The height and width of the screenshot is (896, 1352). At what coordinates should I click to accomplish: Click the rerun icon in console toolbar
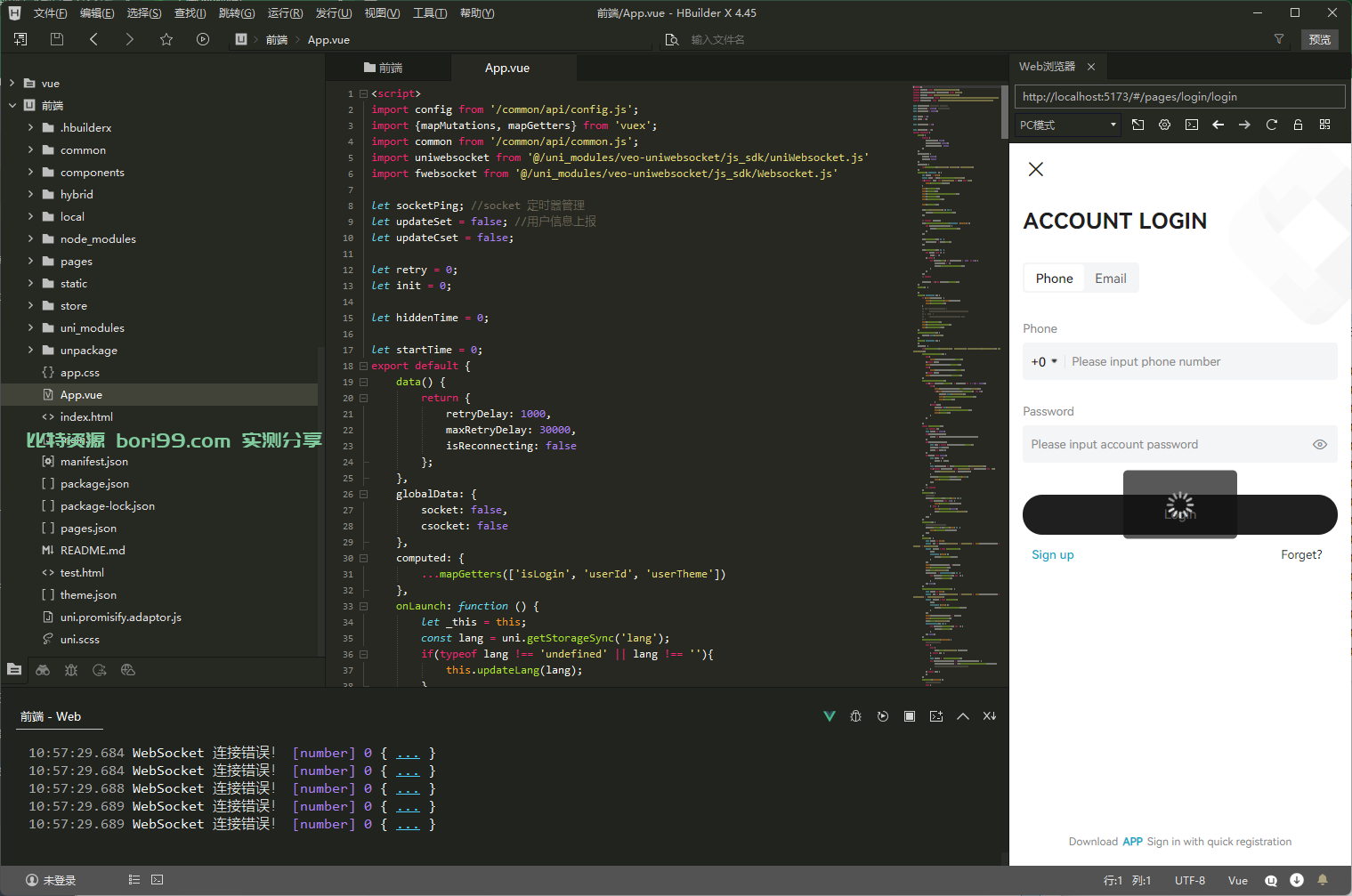pos(883,716)
